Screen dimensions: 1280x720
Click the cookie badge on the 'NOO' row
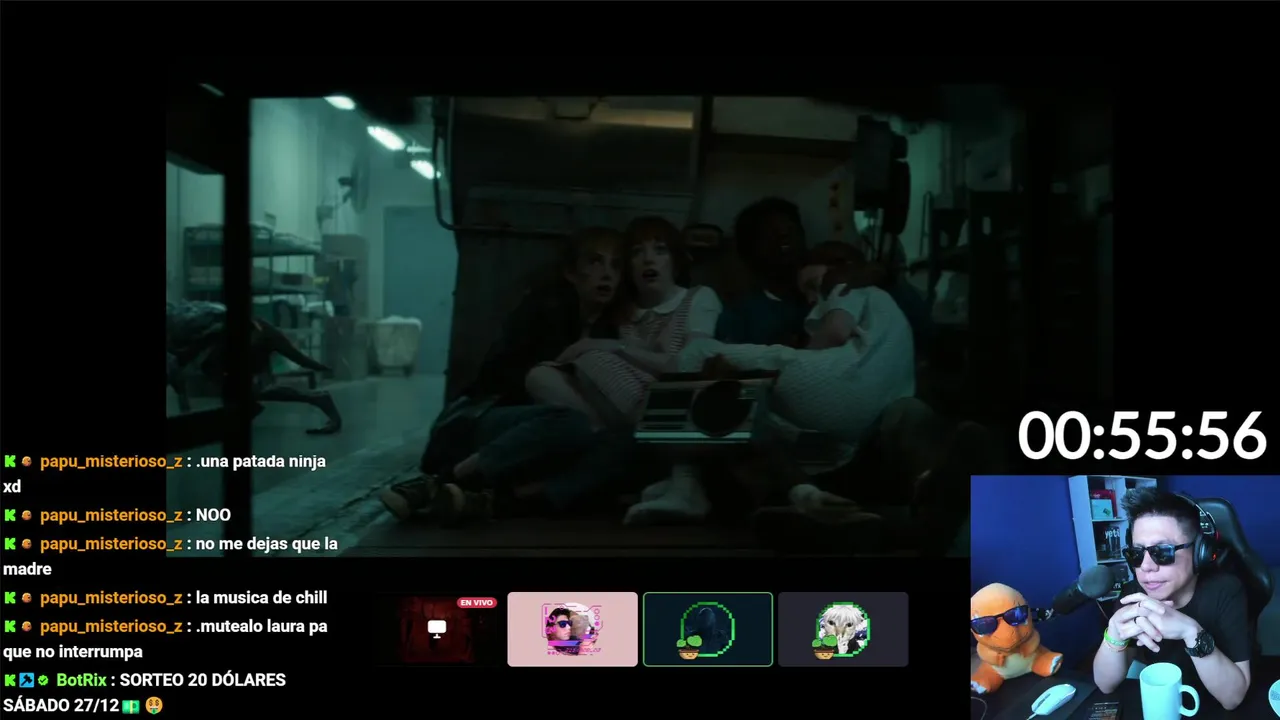27,516
